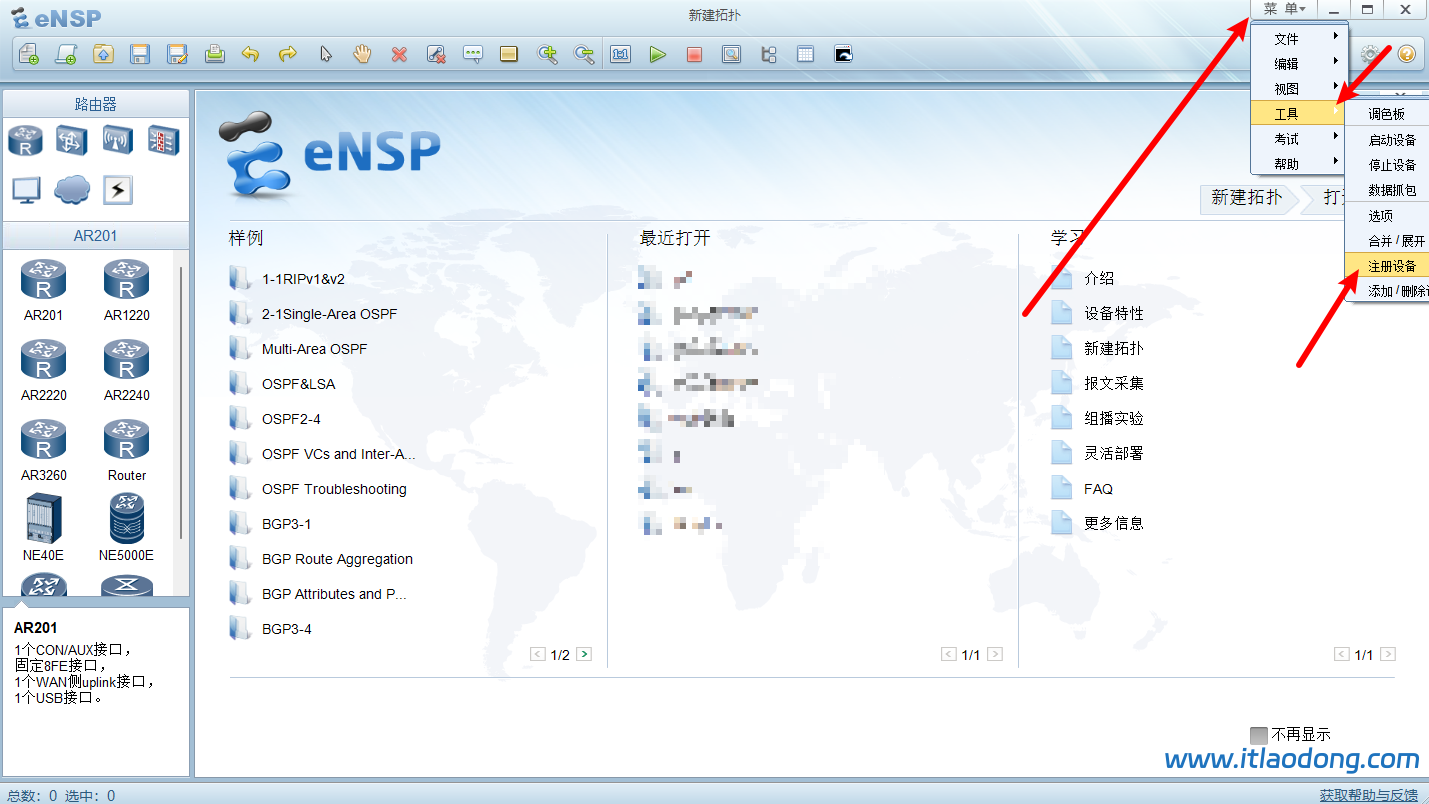Open the 菜单 dropdown menu
Screen dimensions: 1429x804
pyautogui.click(x=1283, y=9)
